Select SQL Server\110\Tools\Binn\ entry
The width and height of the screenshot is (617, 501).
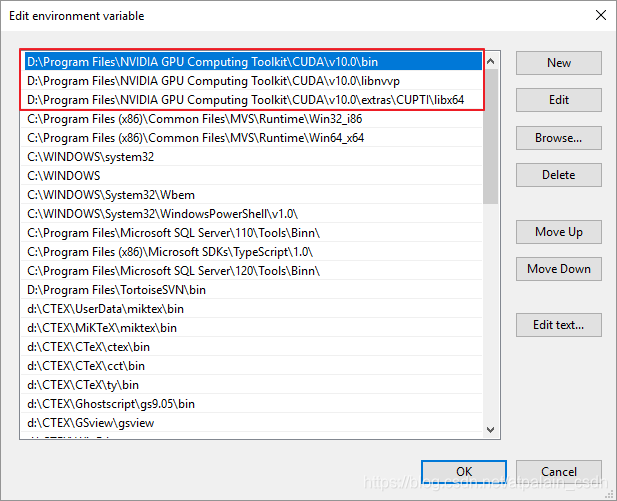[x=253, y=233]
